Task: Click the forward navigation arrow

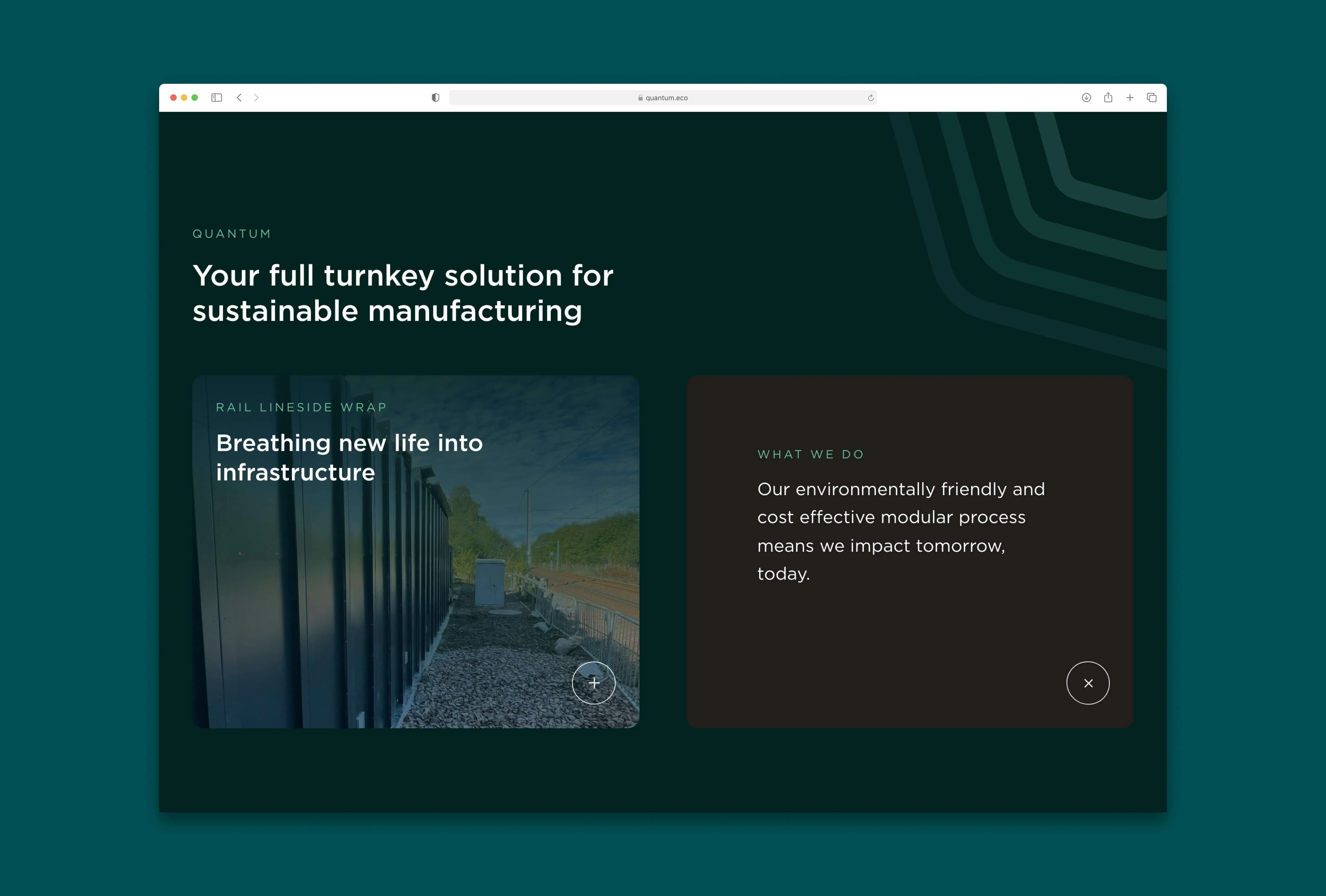Action: tap(256, 98)
